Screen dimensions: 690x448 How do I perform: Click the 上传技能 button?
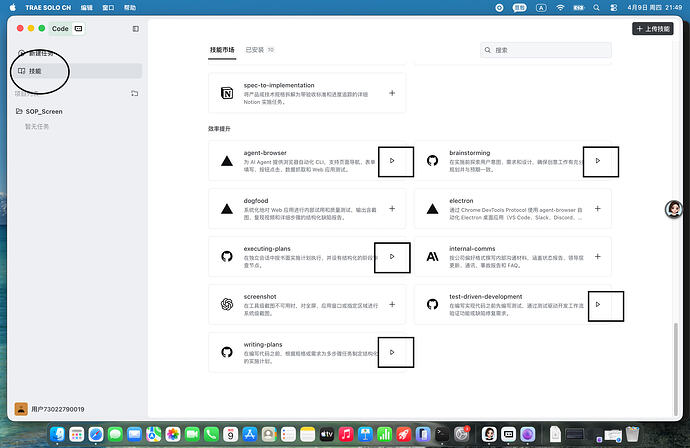coord(653,29)
